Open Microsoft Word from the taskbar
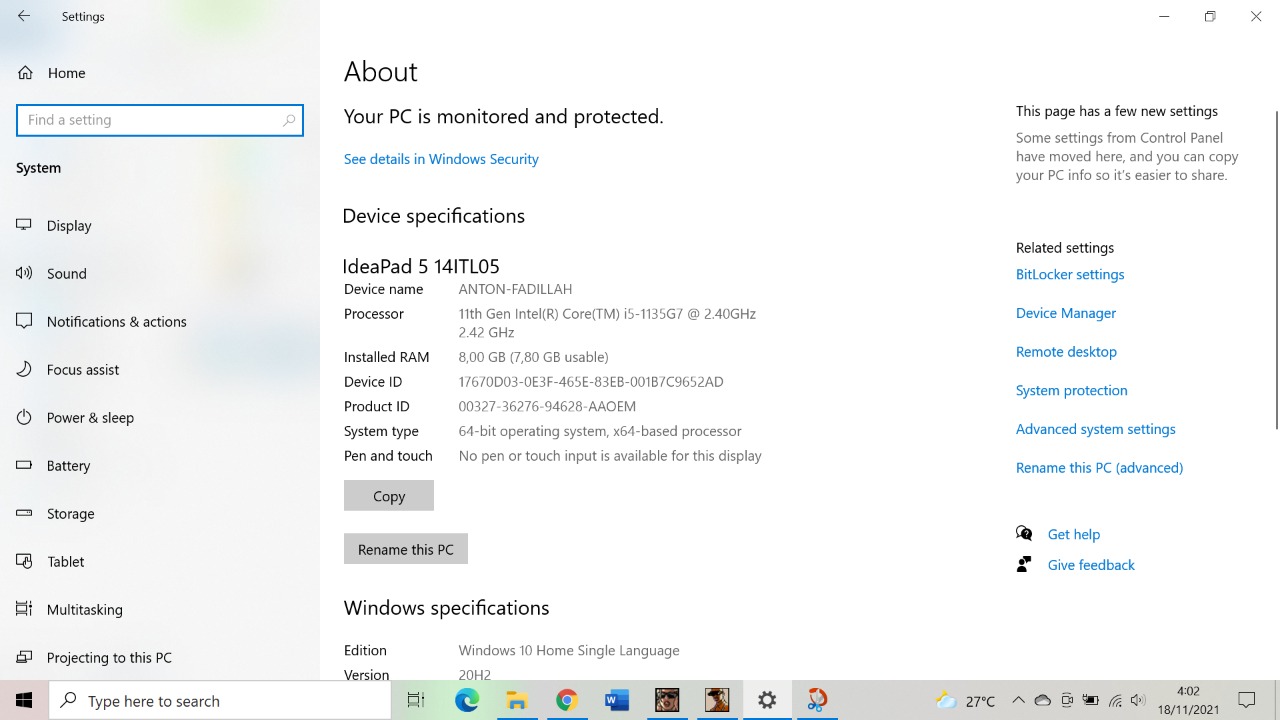This screenshot has width=1280, height=720. click(617, 700)
